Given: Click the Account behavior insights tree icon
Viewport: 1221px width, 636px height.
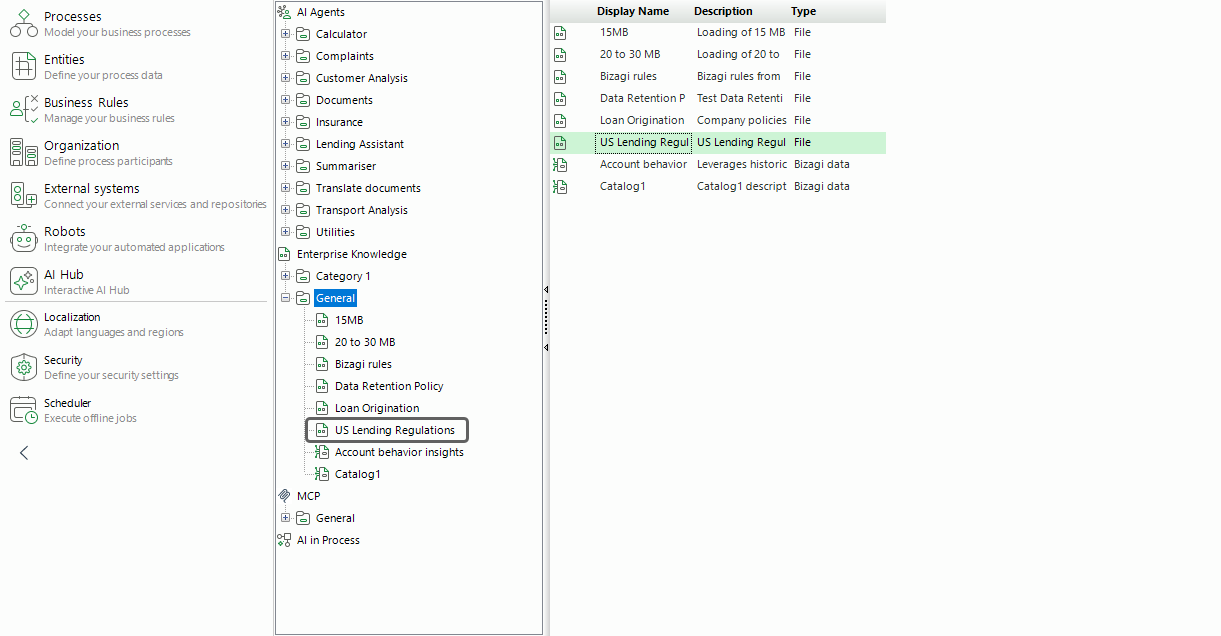Looking at the screenshot, I should point(322,452).
